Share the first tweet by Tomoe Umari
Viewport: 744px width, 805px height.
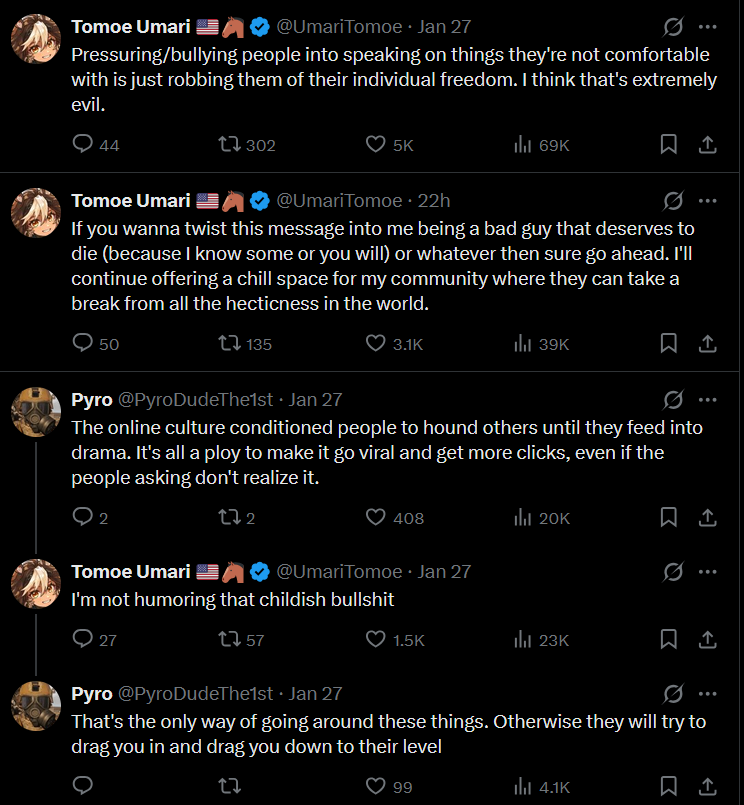[707, 144]
